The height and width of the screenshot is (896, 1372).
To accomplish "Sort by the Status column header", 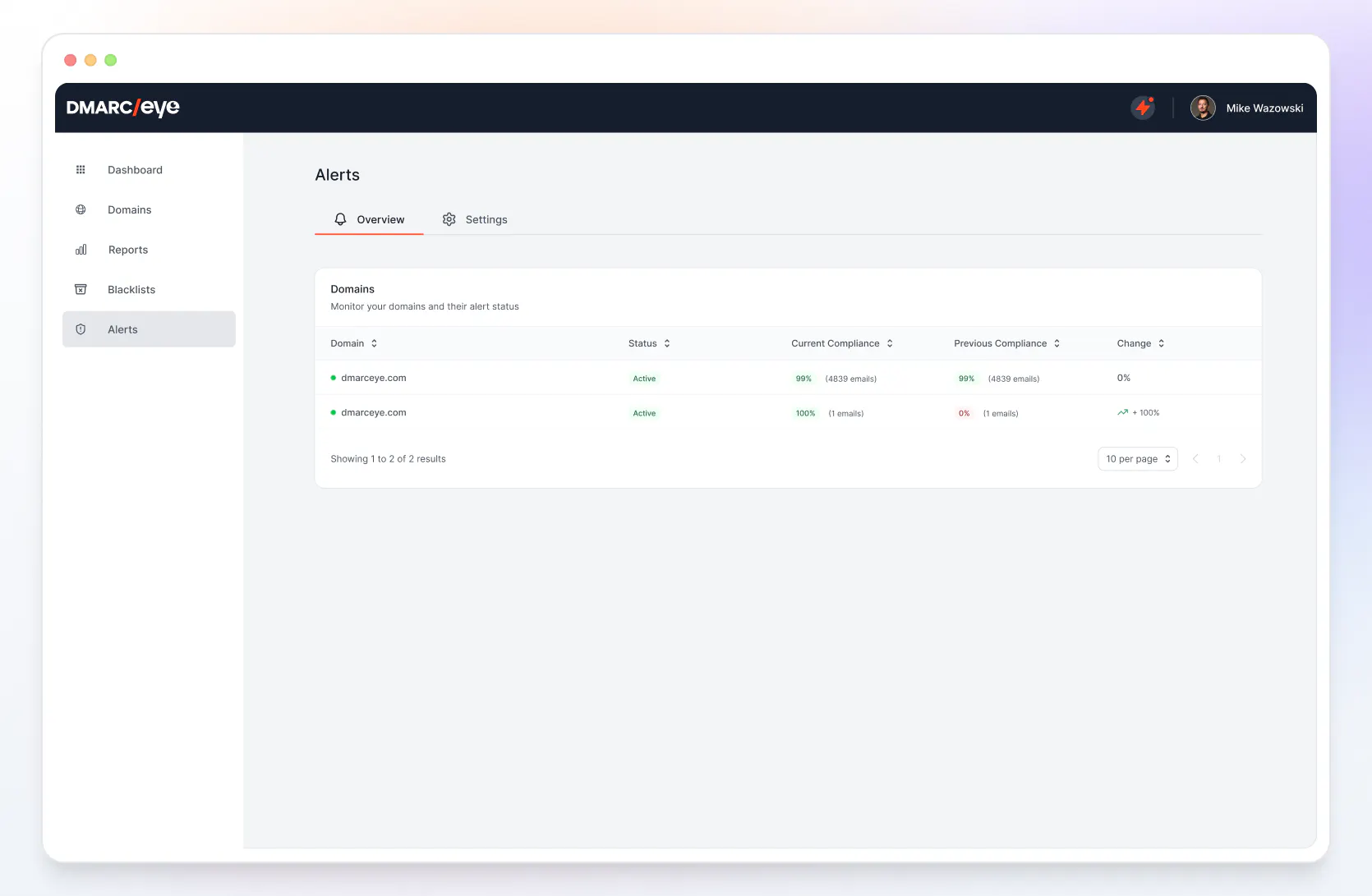I will (x=642, y=343).
